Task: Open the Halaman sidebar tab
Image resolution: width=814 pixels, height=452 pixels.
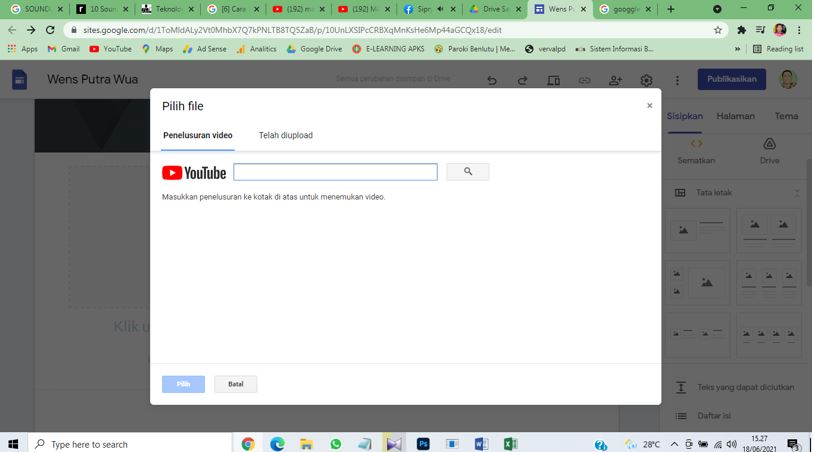Action: click(735, 116)
